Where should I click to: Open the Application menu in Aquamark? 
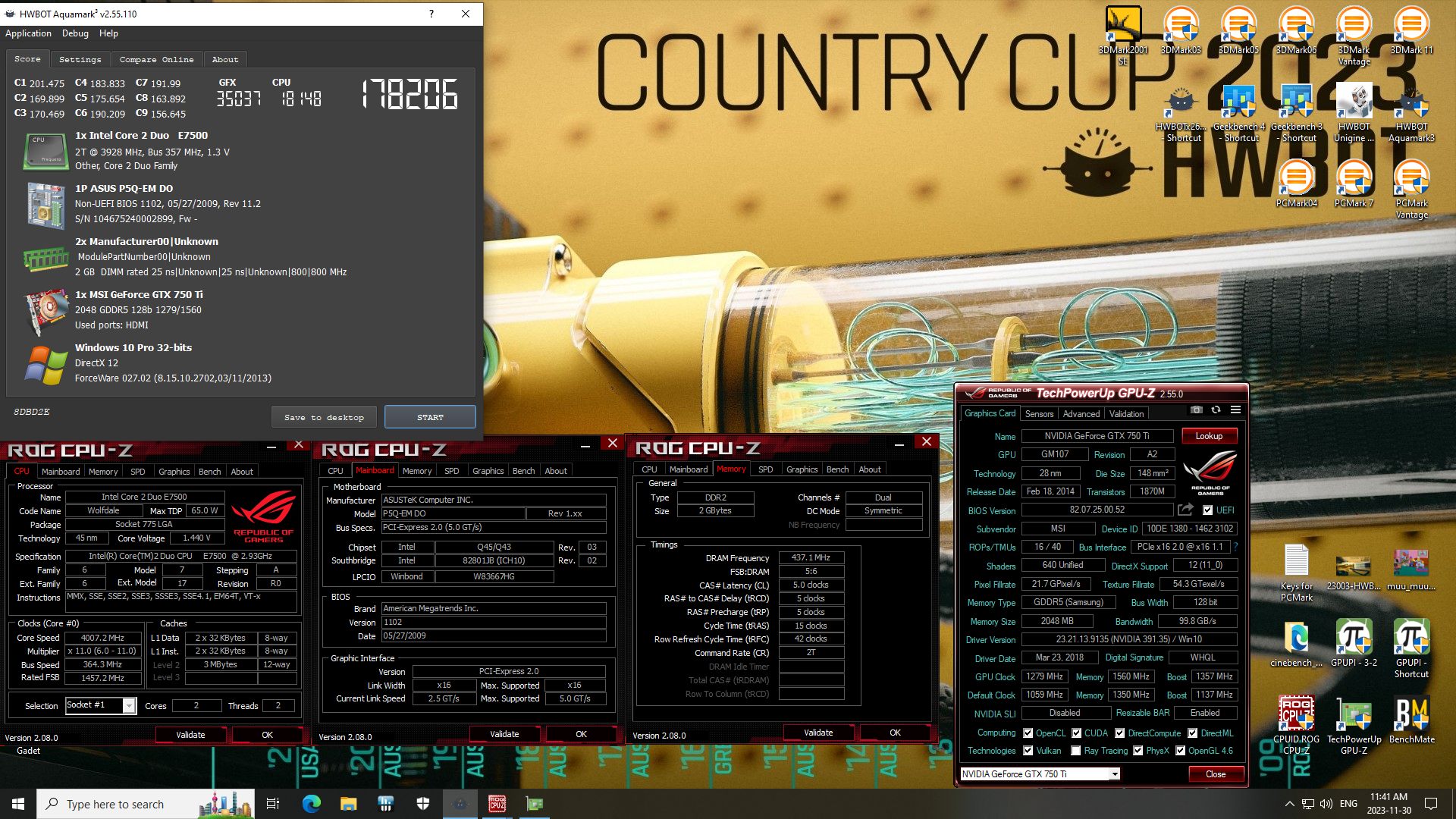tap(28, 33)
